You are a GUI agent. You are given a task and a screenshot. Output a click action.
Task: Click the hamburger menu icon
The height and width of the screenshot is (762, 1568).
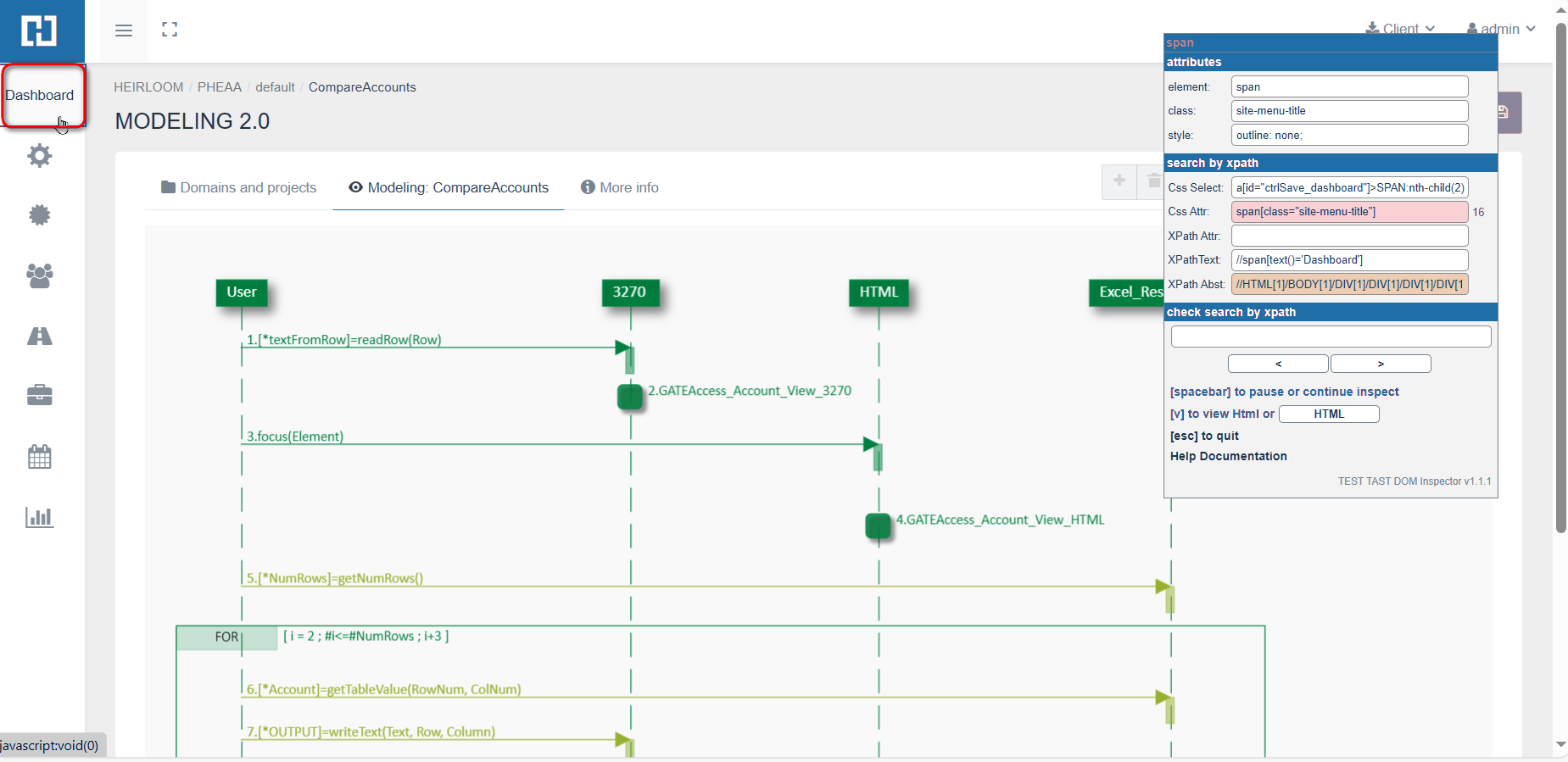(124, 31)
